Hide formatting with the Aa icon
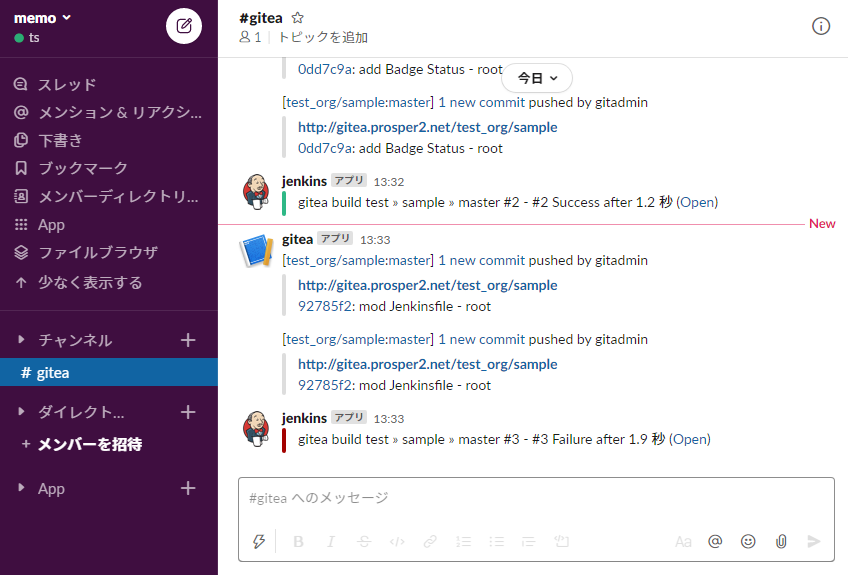848x575 pixels. tap(683, 541)
